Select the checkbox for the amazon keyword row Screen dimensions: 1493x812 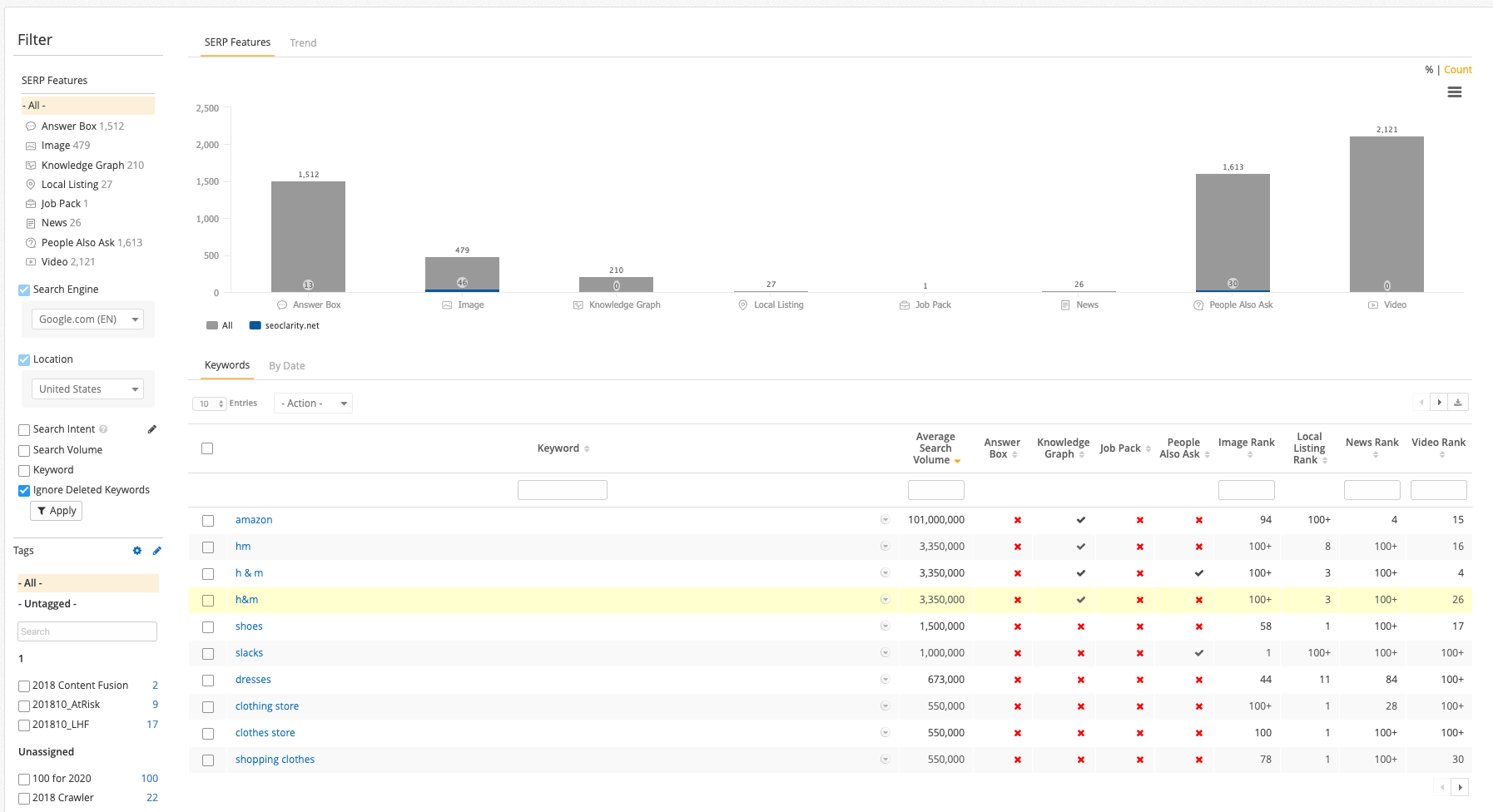coord(207,519)
